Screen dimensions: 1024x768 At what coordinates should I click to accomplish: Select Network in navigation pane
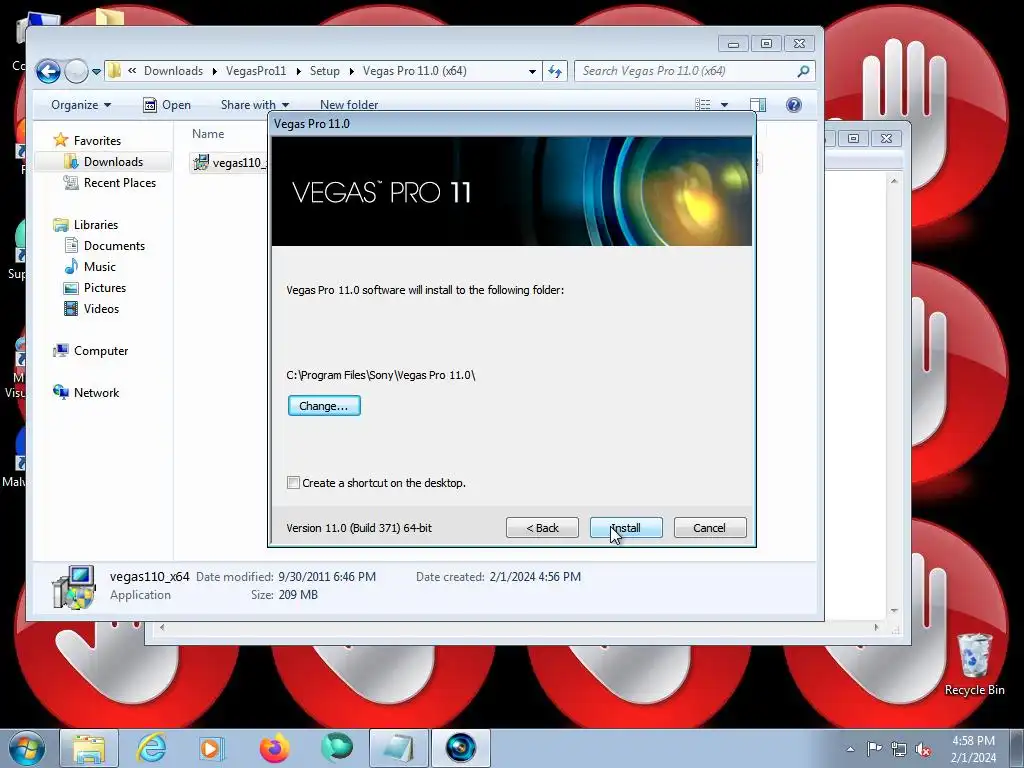coord(96,392)
